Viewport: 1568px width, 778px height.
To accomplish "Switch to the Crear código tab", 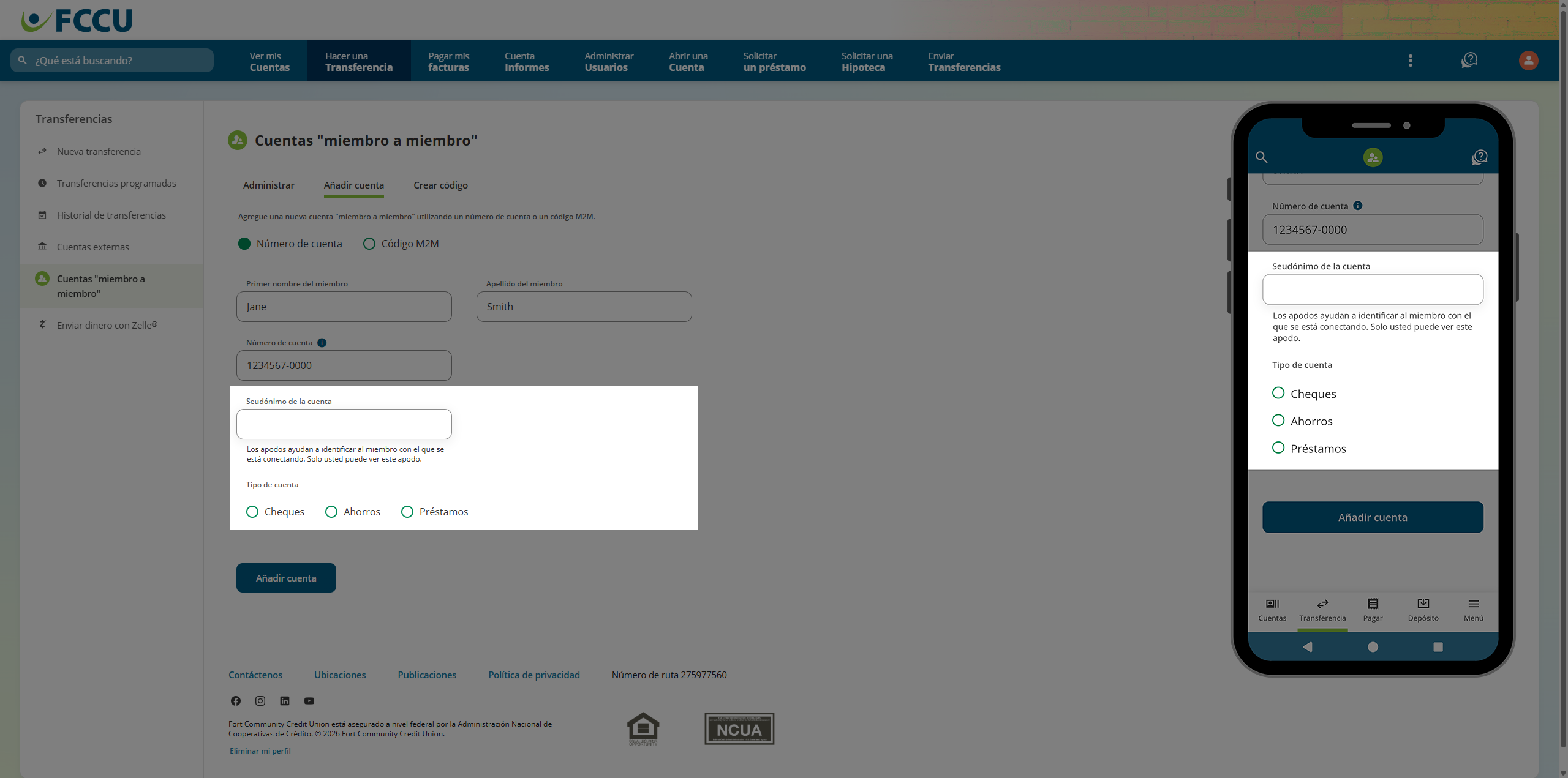I will click(440, 185).
